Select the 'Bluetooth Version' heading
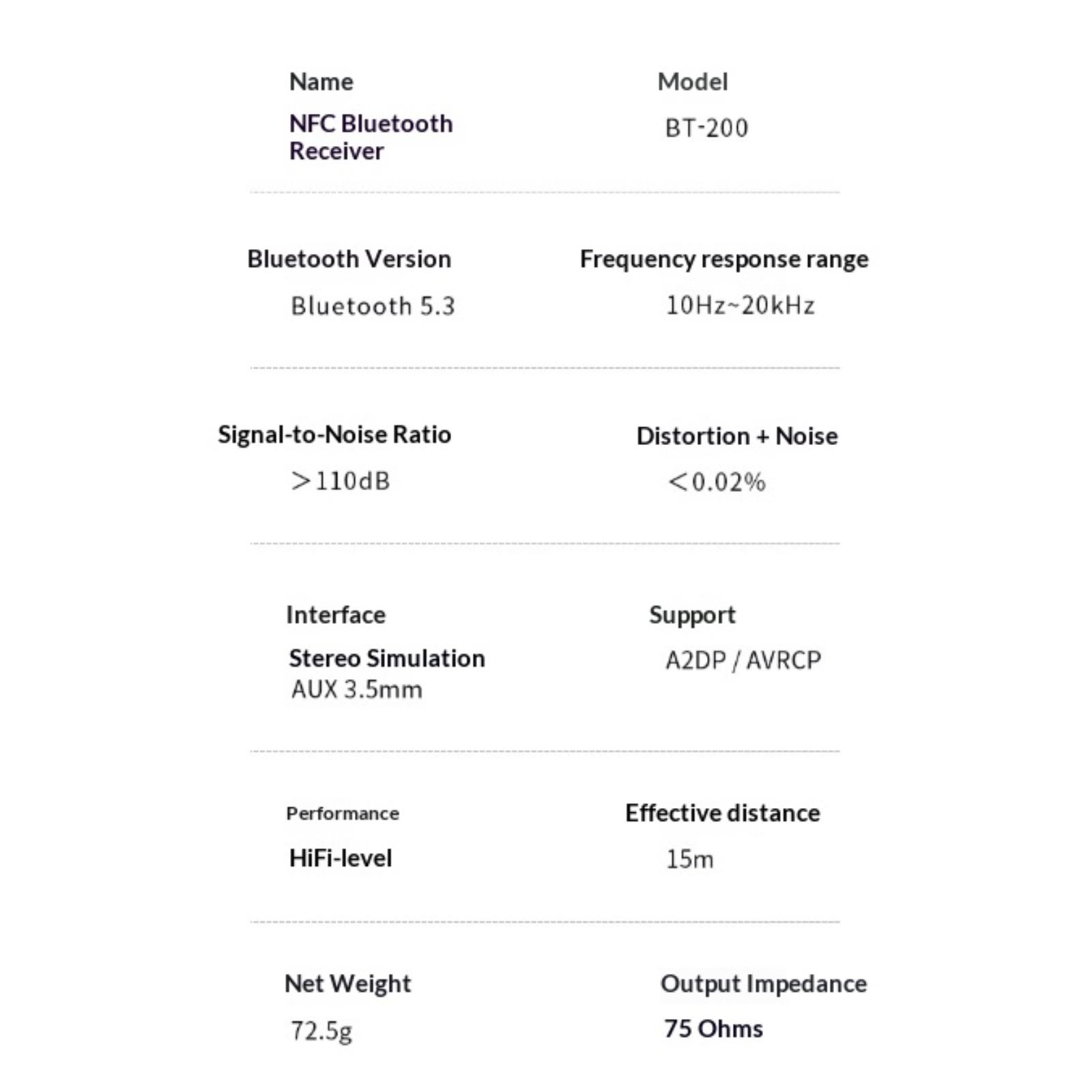 point(349,259)
